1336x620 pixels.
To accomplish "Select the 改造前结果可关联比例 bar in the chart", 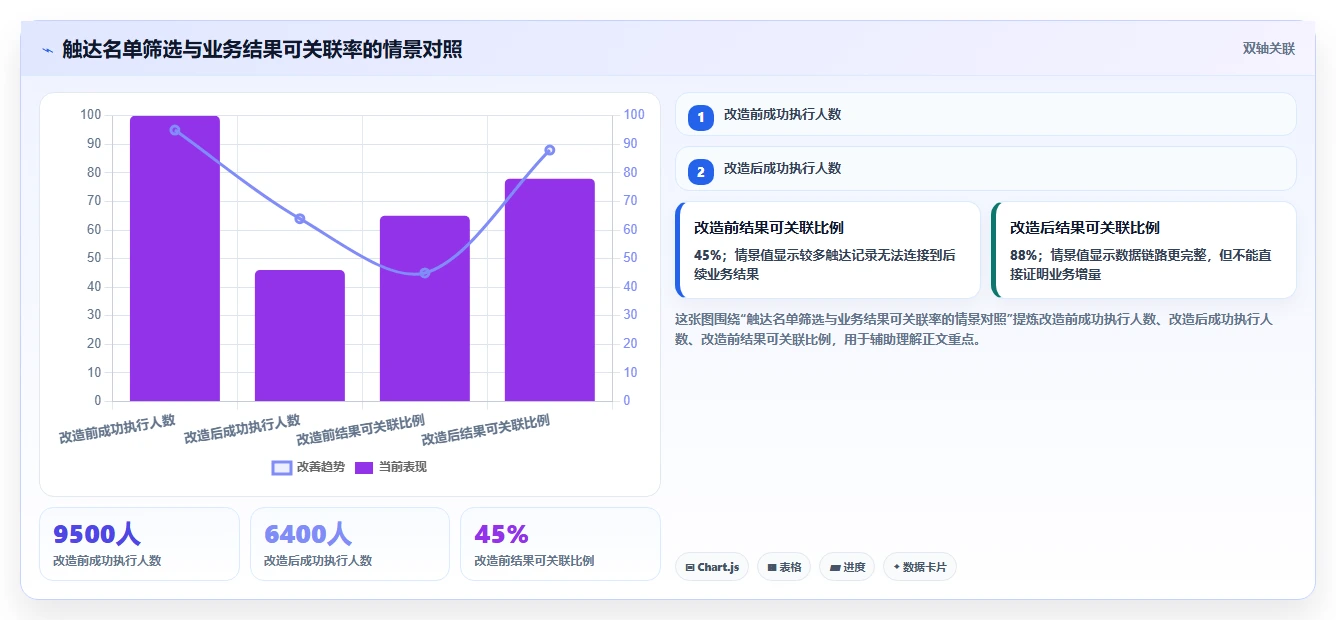I will [x=425, y=308].
